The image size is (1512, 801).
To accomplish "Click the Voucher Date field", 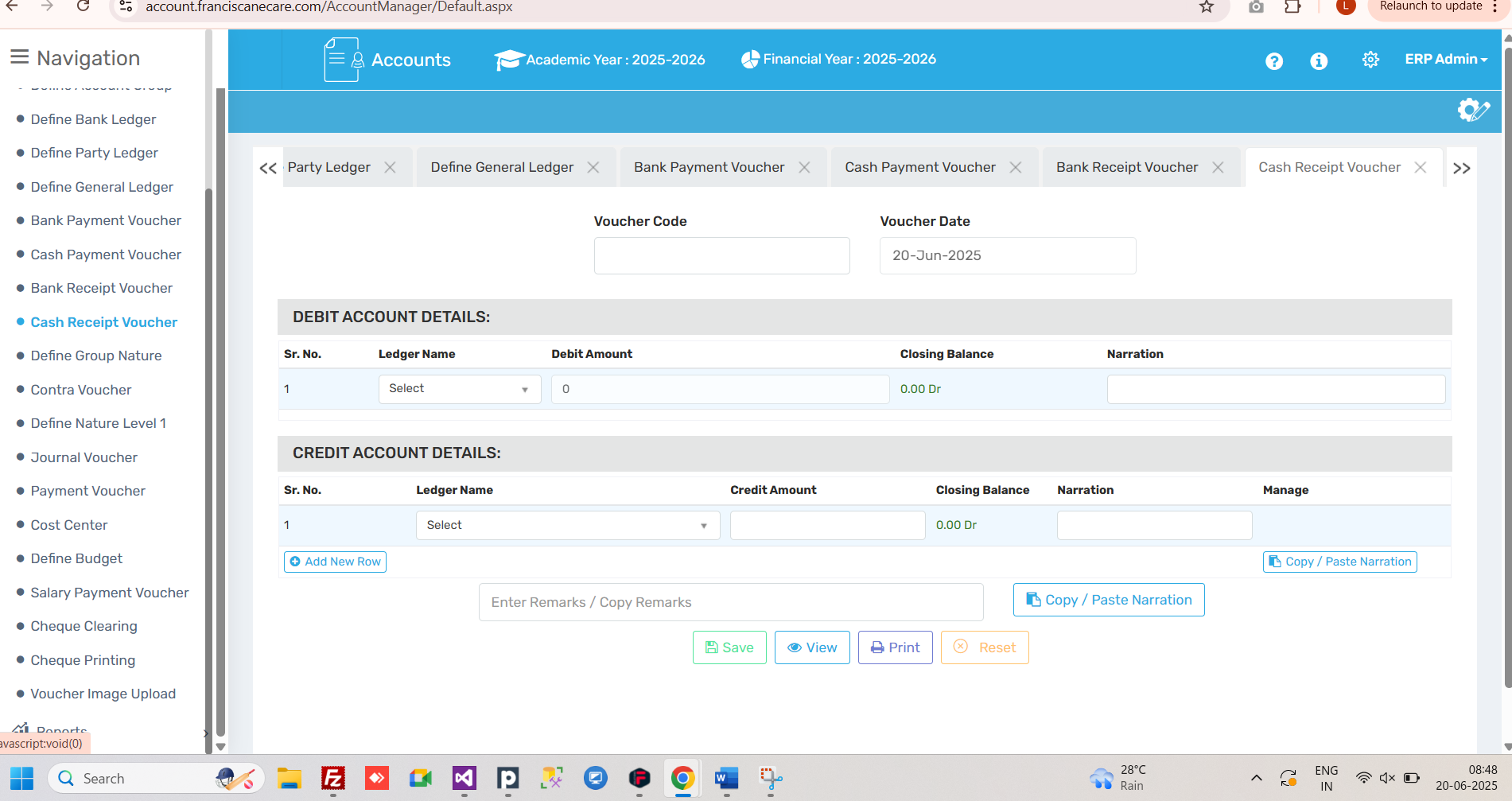I will coord(1008,255).
